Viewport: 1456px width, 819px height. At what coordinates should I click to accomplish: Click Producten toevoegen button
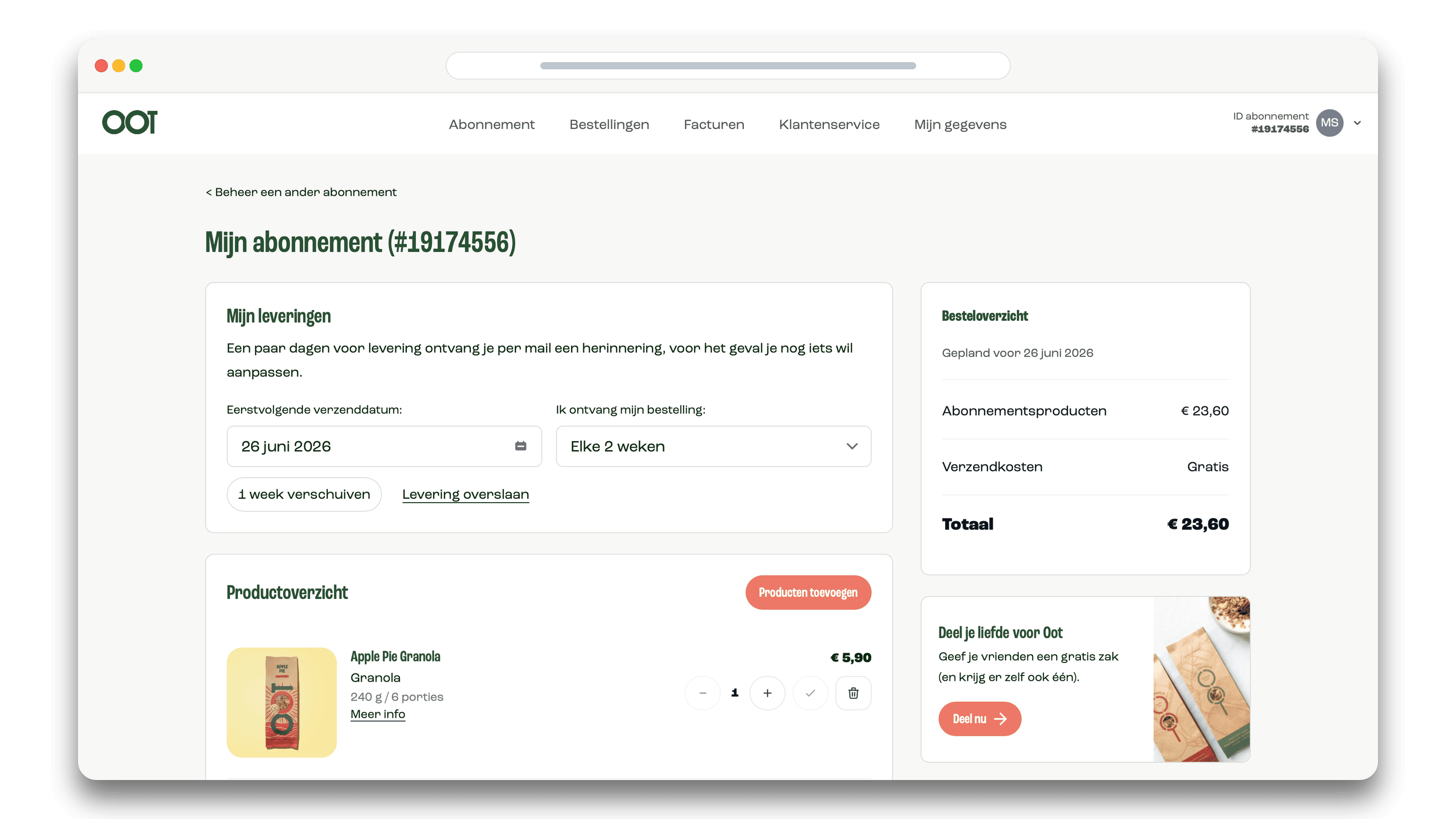click(x=808, y=592)
